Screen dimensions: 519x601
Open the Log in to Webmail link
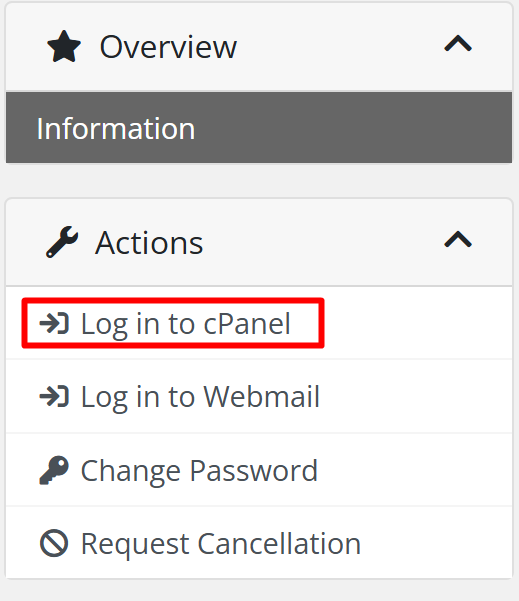click(200, 397)
